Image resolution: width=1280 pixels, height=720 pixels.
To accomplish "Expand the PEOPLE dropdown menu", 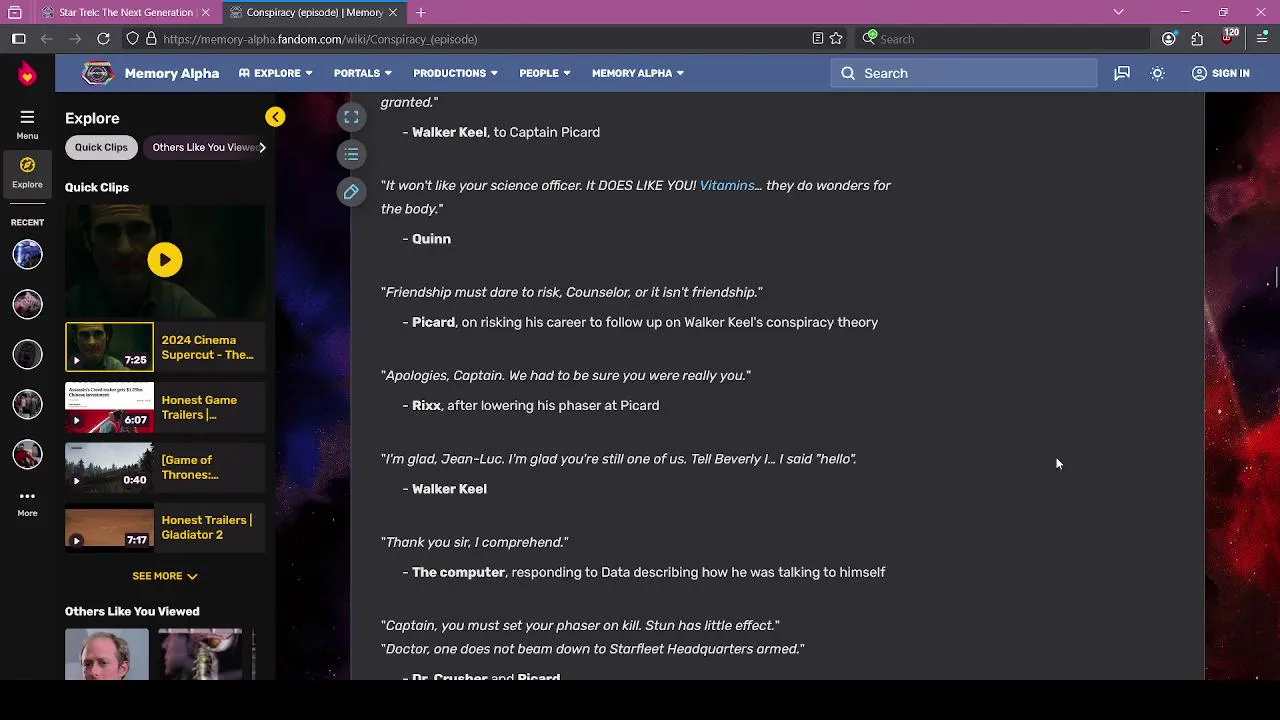I will tap(544, 73).
